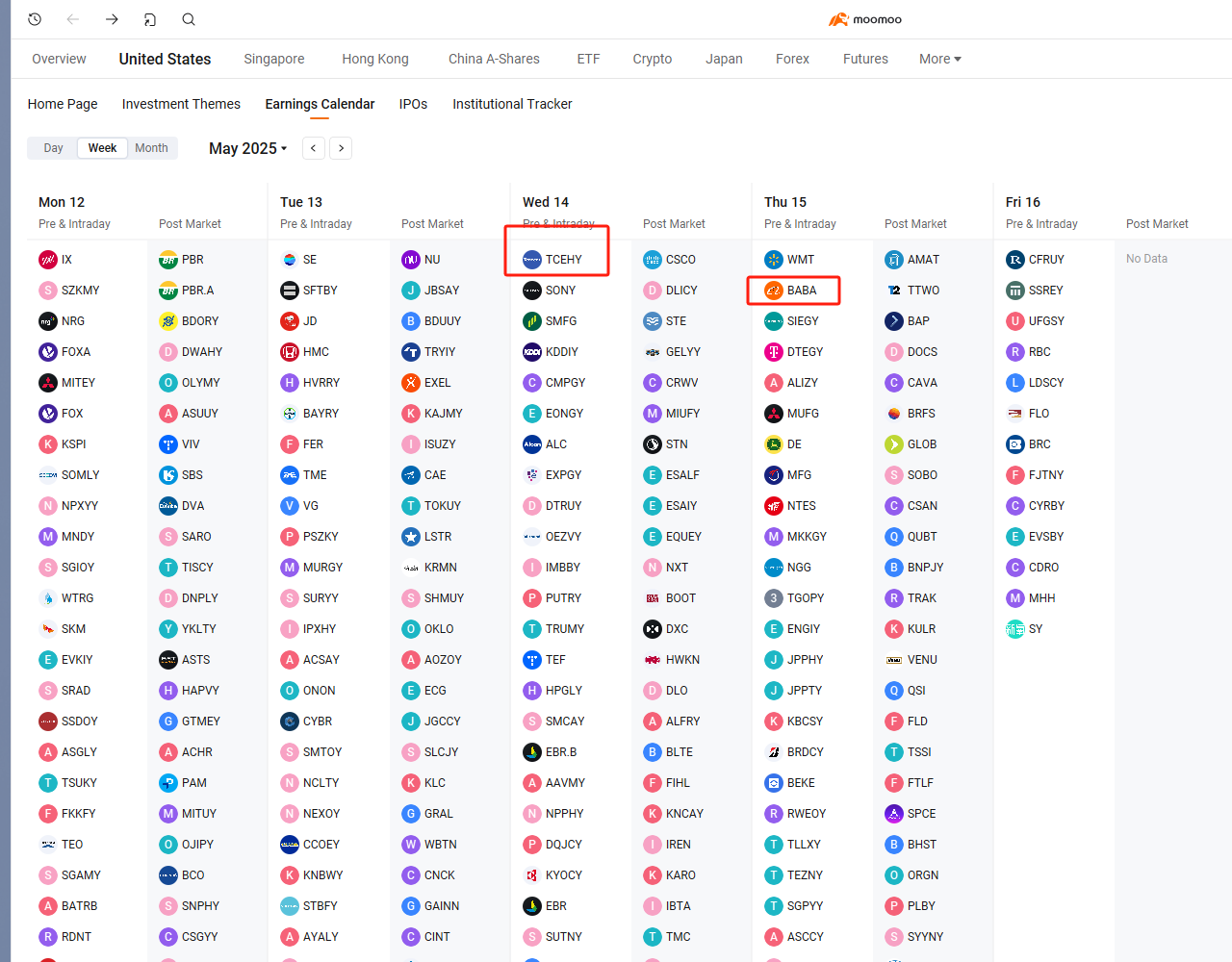Switch to the Singapore tab

(x=274, y=59)
